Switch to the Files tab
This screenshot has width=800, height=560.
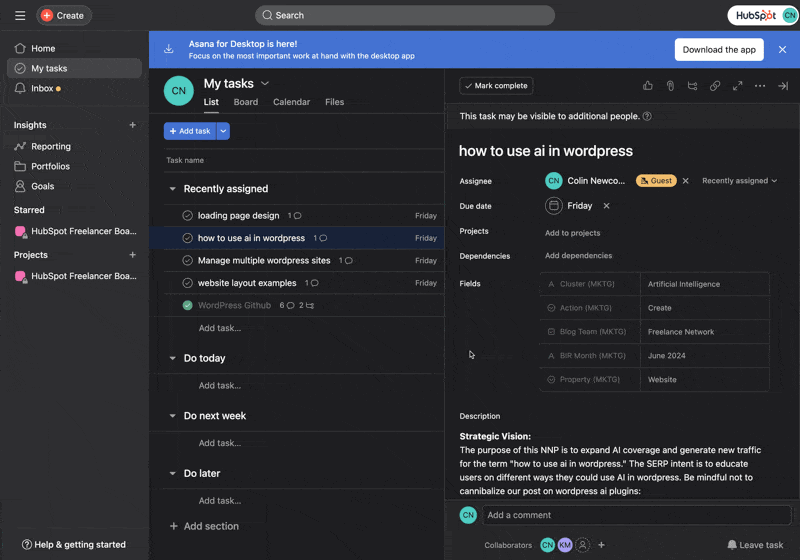click(334, 102)
